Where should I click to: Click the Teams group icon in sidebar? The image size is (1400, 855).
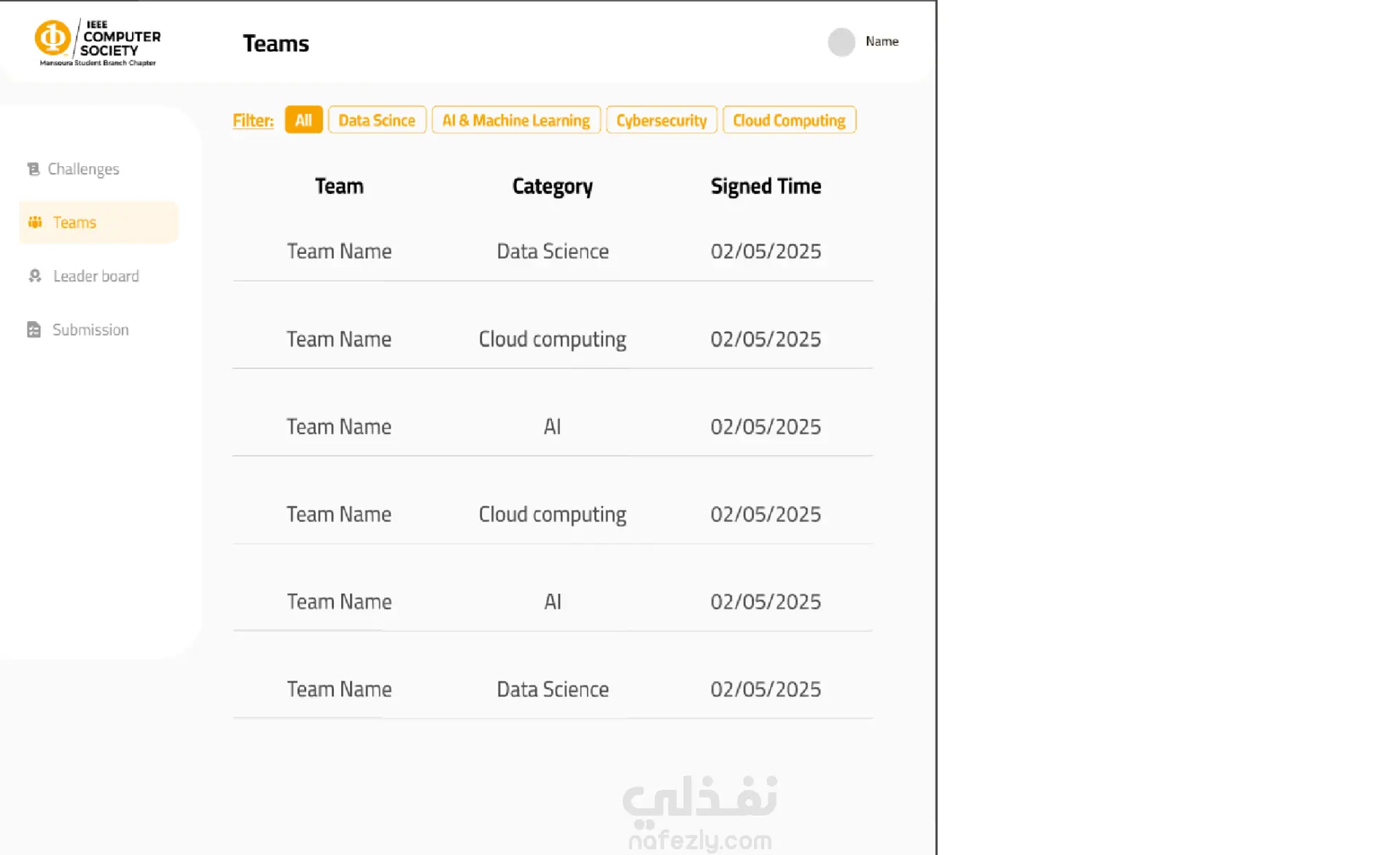click(x=35, y=222)
